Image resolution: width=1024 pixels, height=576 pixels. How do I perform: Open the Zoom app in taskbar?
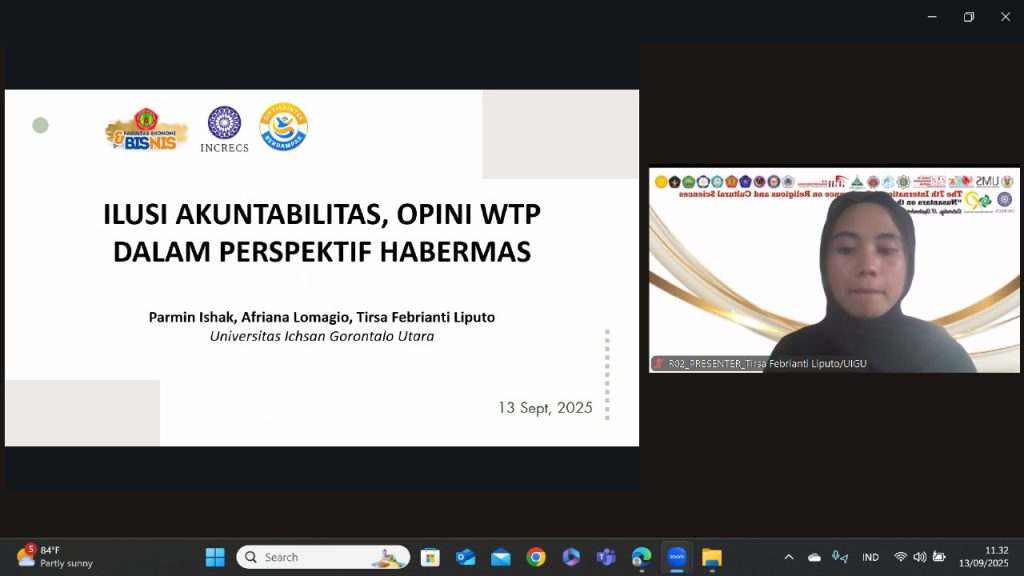click(x=676, y=557)
